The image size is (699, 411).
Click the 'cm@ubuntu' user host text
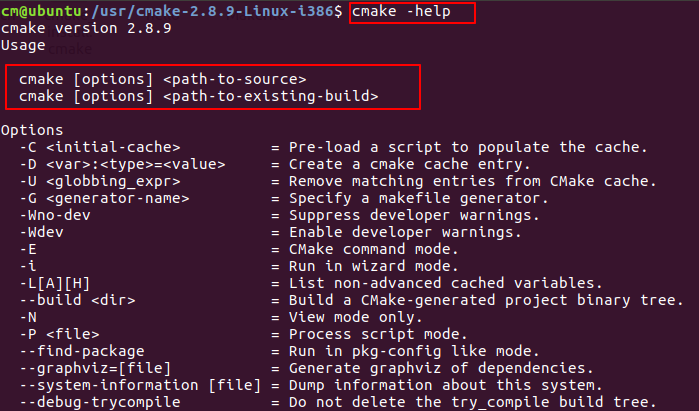point(41,11)
